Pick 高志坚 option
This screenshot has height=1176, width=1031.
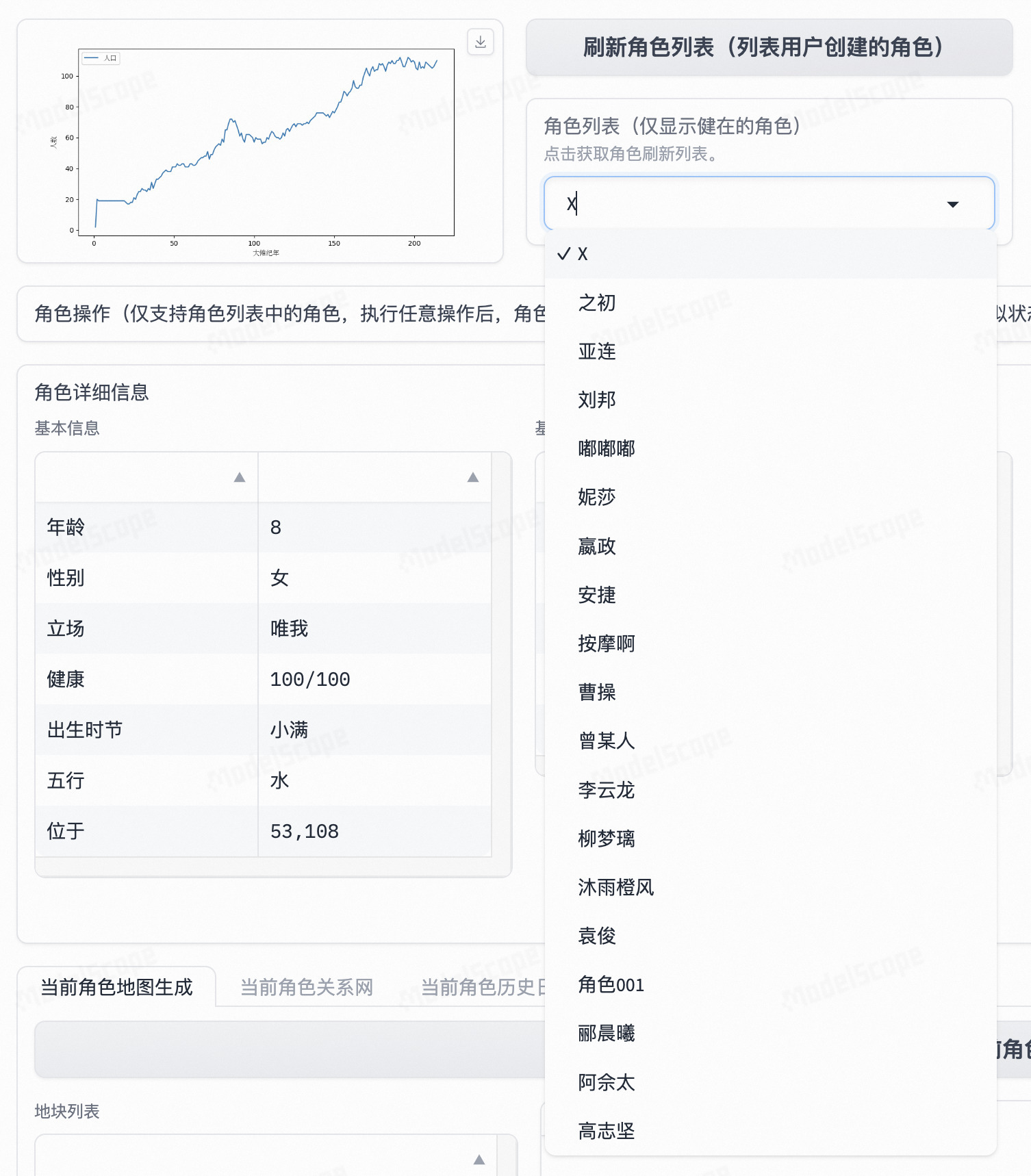click(771, 1131)
